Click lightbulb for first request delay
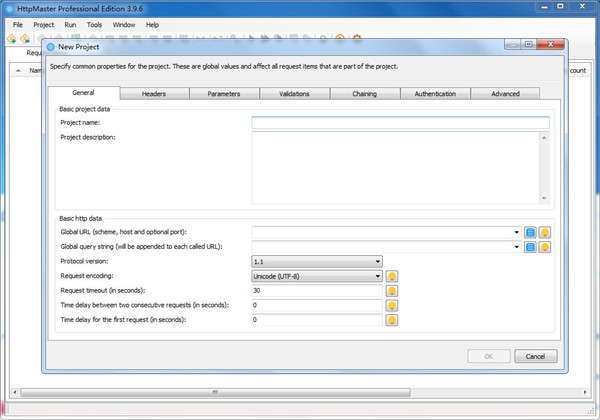The height and width of the screenshot is (420, 600). (392, 320)
